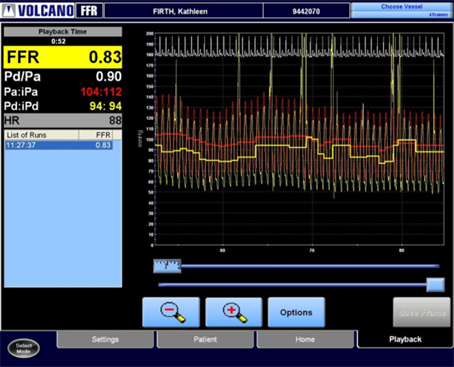Click the yellow FFR 0.83 value box
The width and height of the screenshot is (454, 367).
tap(63, 57)
